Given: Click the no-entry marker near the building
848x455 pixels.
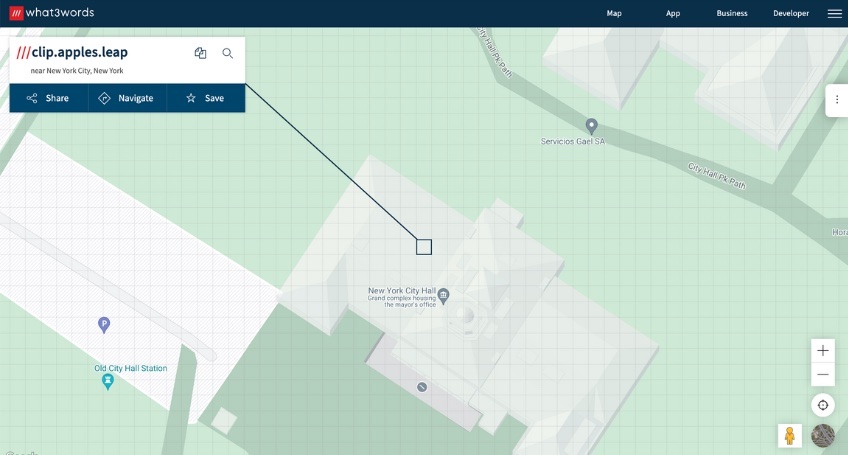Looking at the screenshot, I should click(x=422, y=387).
